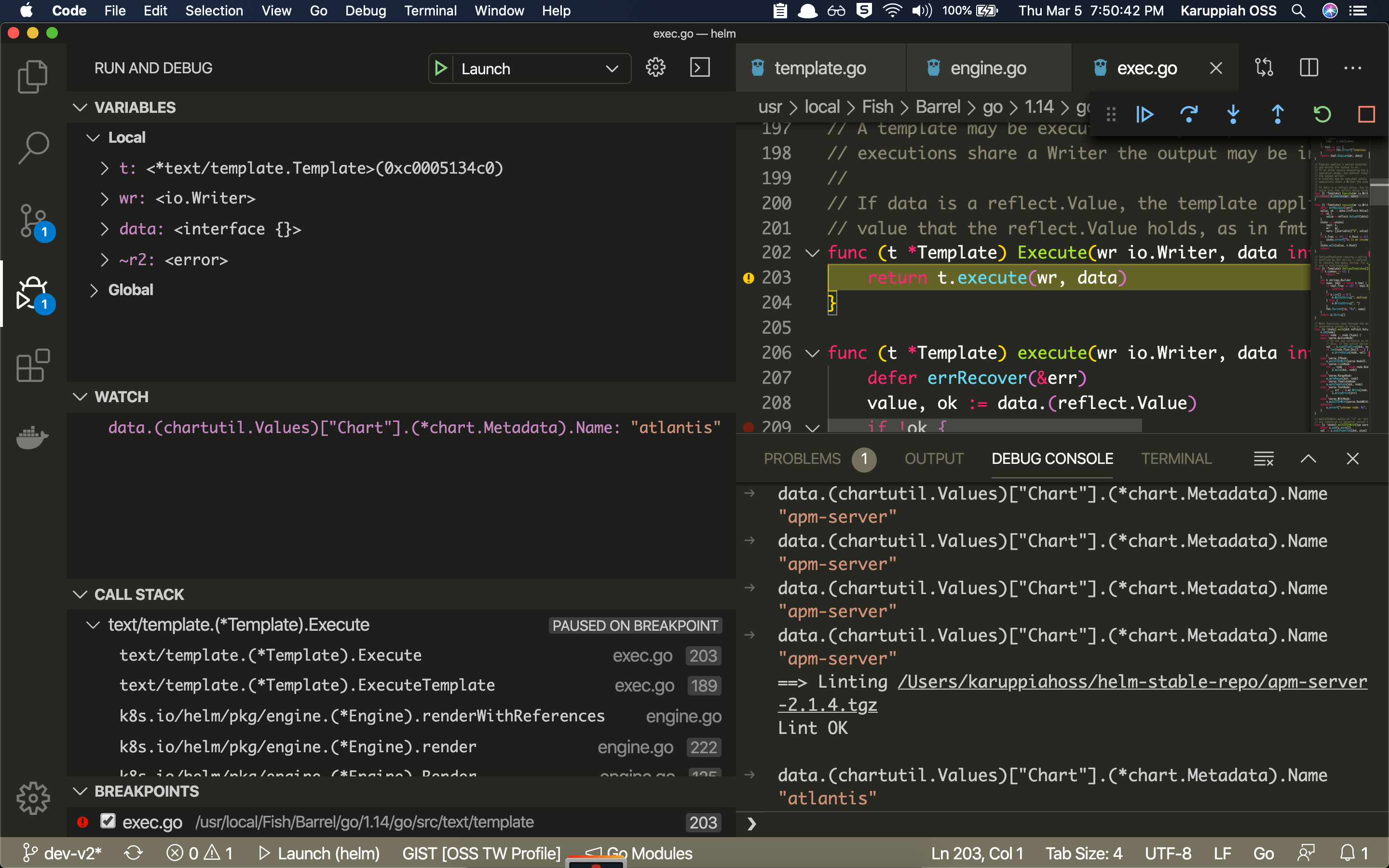Close the exec.go editor tab
This screenshot has height=868, width=1389.
point(1216,68)
